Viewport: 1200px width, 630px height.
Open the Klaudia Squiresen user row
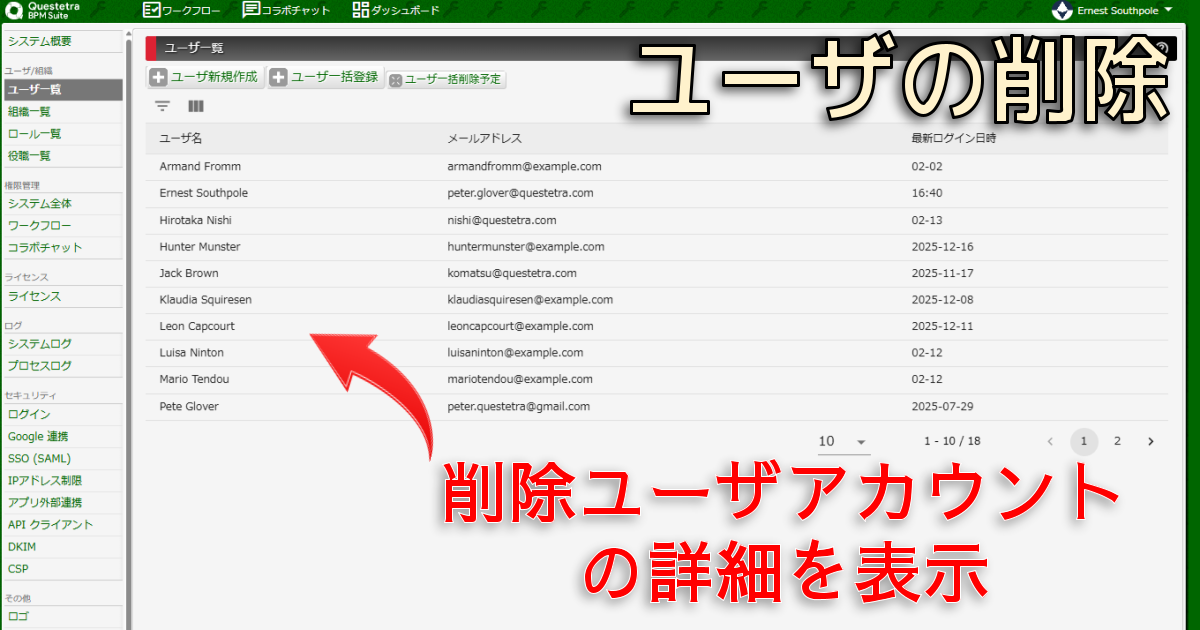click(657, 299)
